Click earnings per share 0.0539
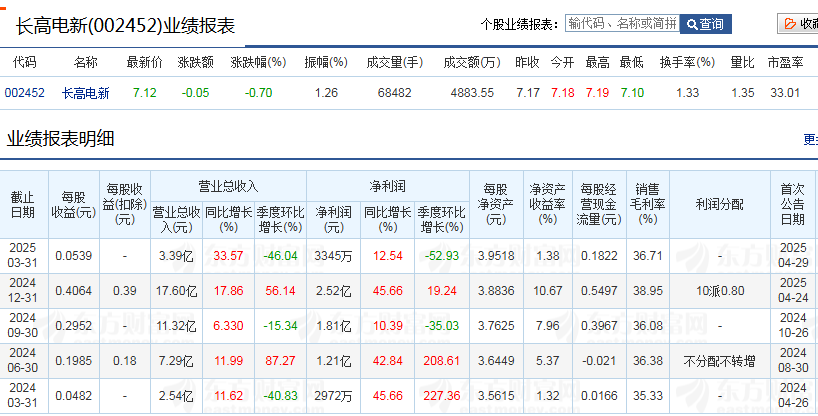The width and height of the screenshot is (818, 416). tap(74, 256)
